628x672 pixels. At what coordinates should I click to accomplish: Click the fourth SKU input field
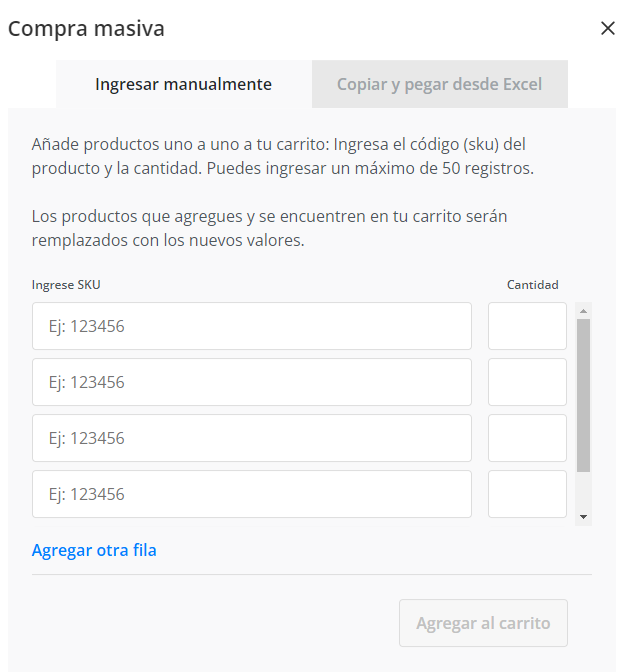(252, 494)
